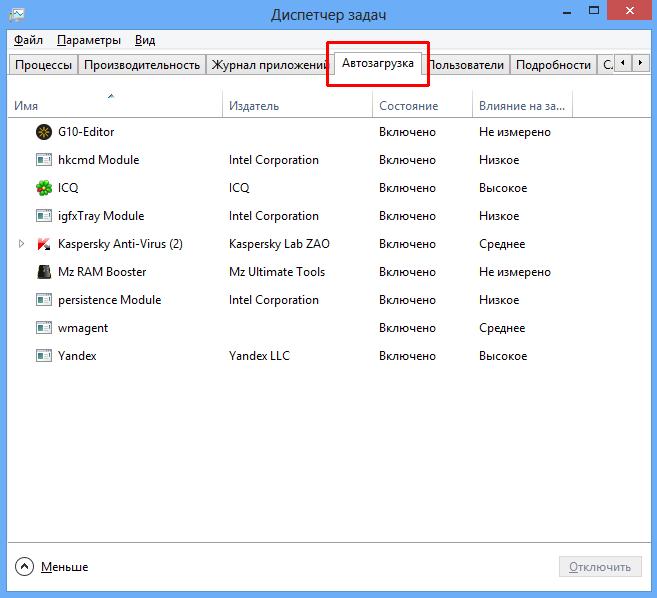657x598 pixels.
Task: Click the hkcmd Module icon
Action: coord(44,160)
